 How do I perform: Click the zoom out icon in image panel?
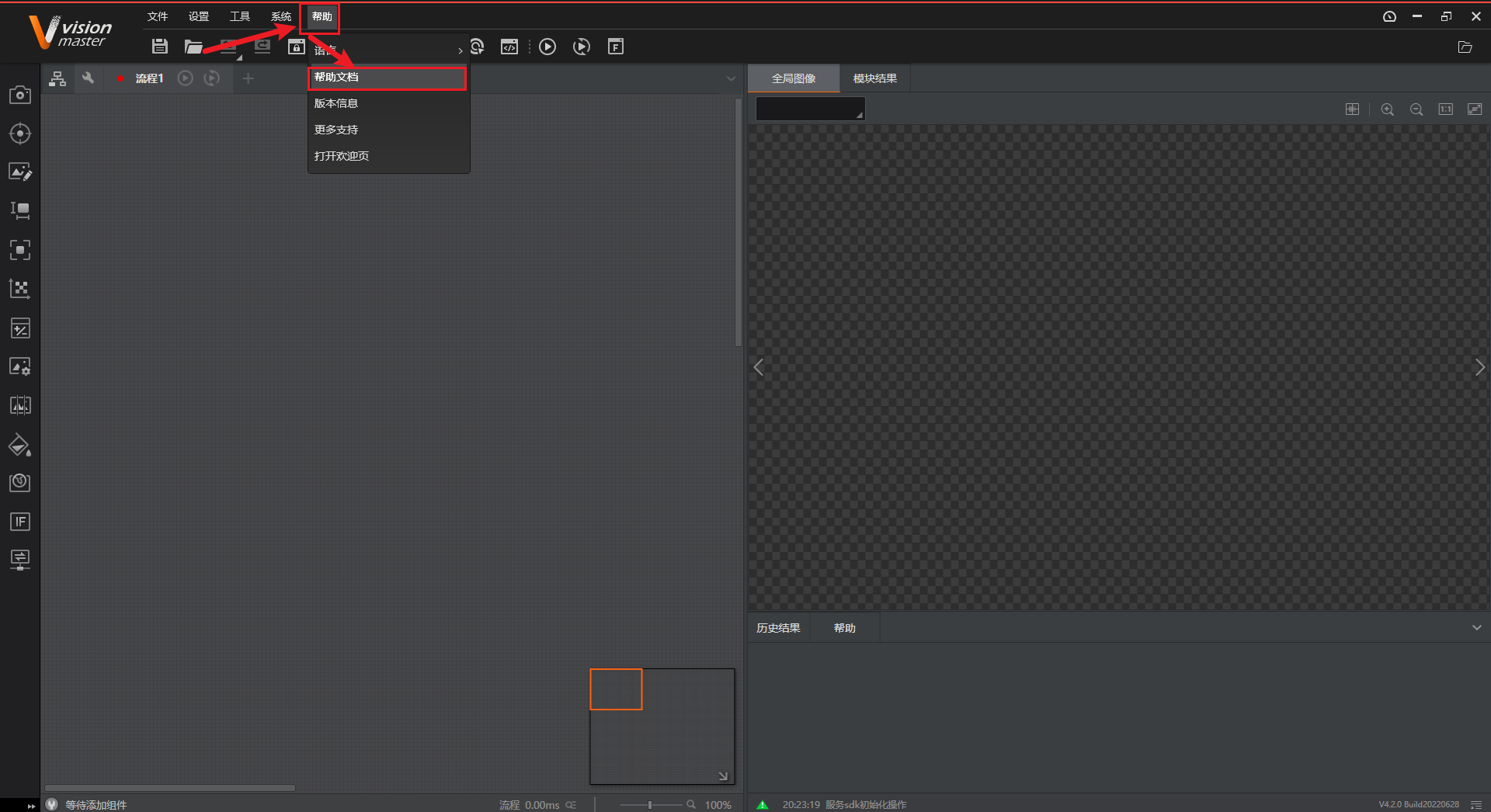pyautogui.click(x=1416, y=109)
